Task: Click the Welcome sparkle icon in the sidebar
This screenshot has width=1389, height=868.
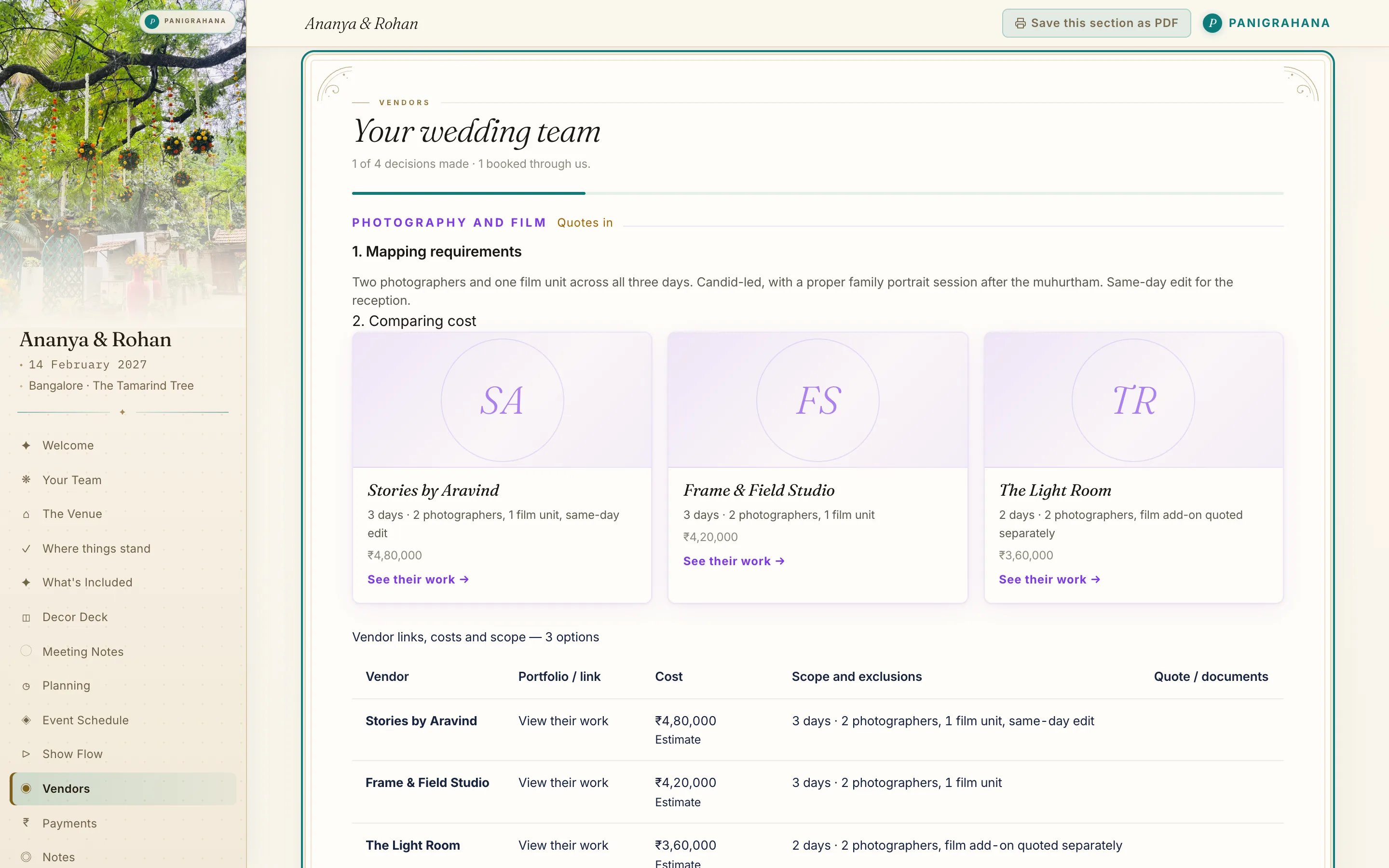Action: 26,446
